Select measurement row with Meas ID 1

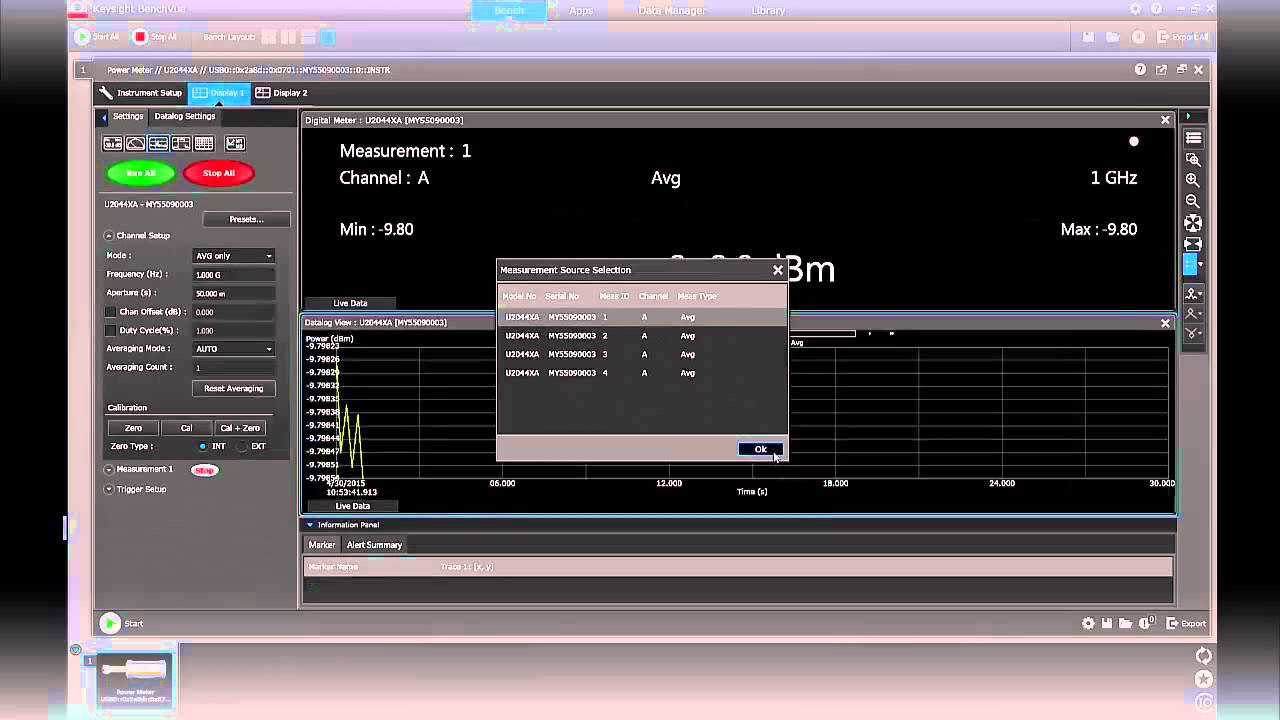click(x=642, y=317)
